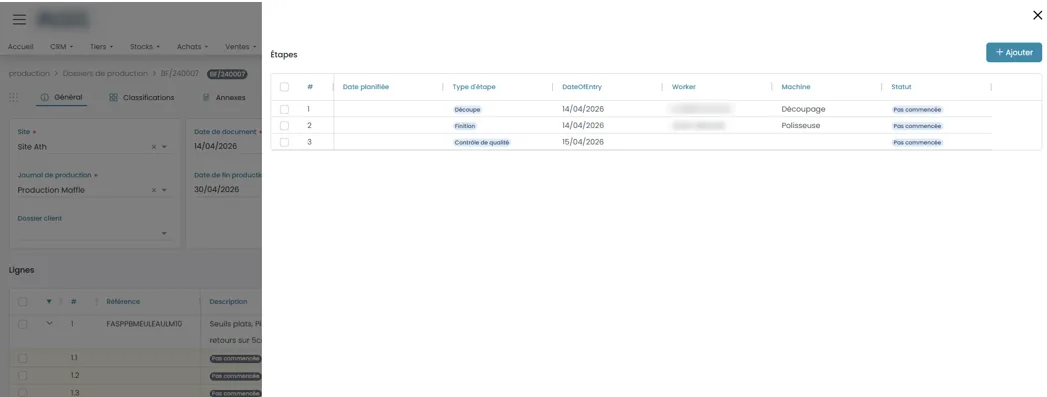Click the Référence column header in Lignes
This screenshot has width=1047, height=397.
124,302
